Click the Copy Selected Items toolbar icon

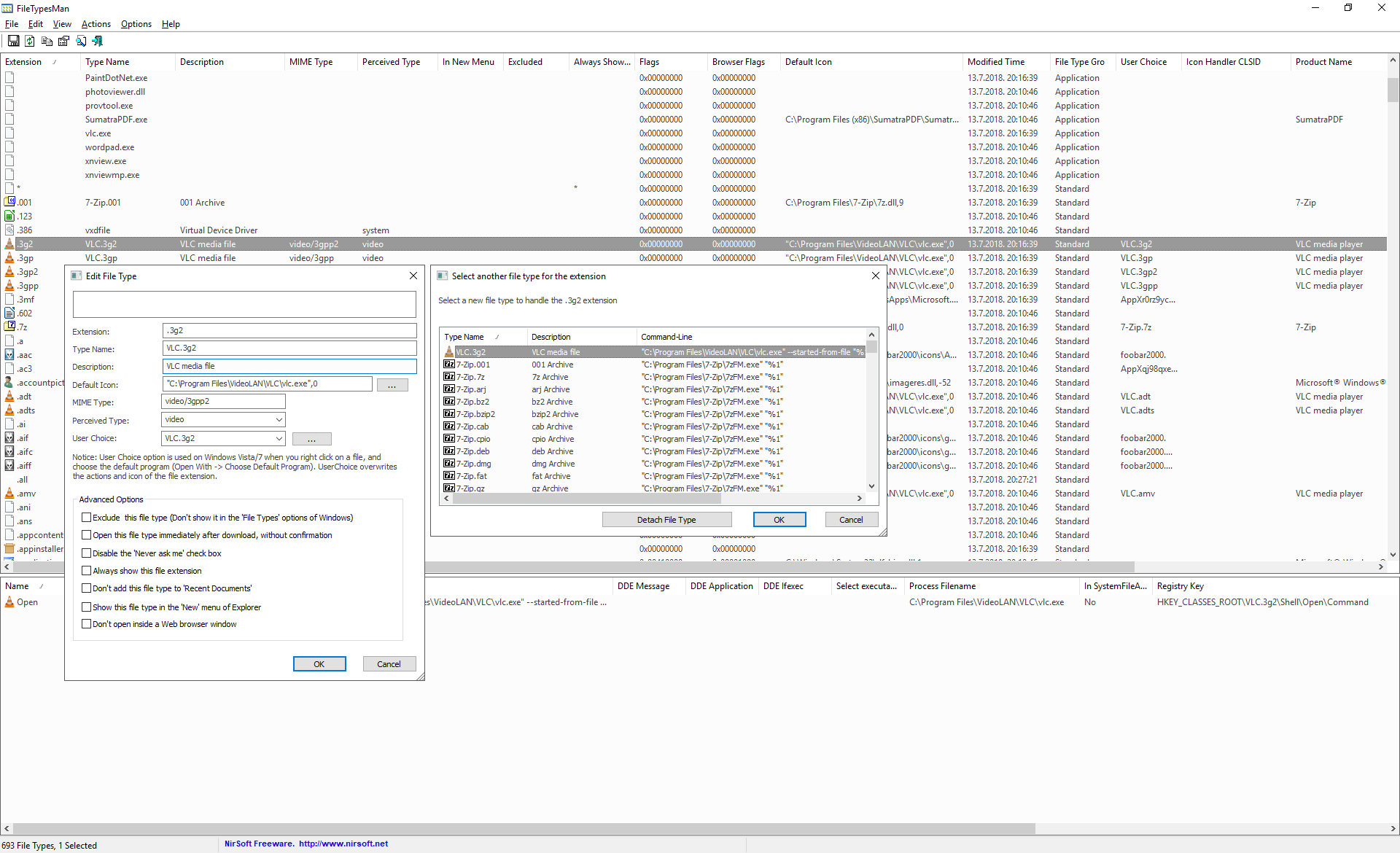point(47,41)
